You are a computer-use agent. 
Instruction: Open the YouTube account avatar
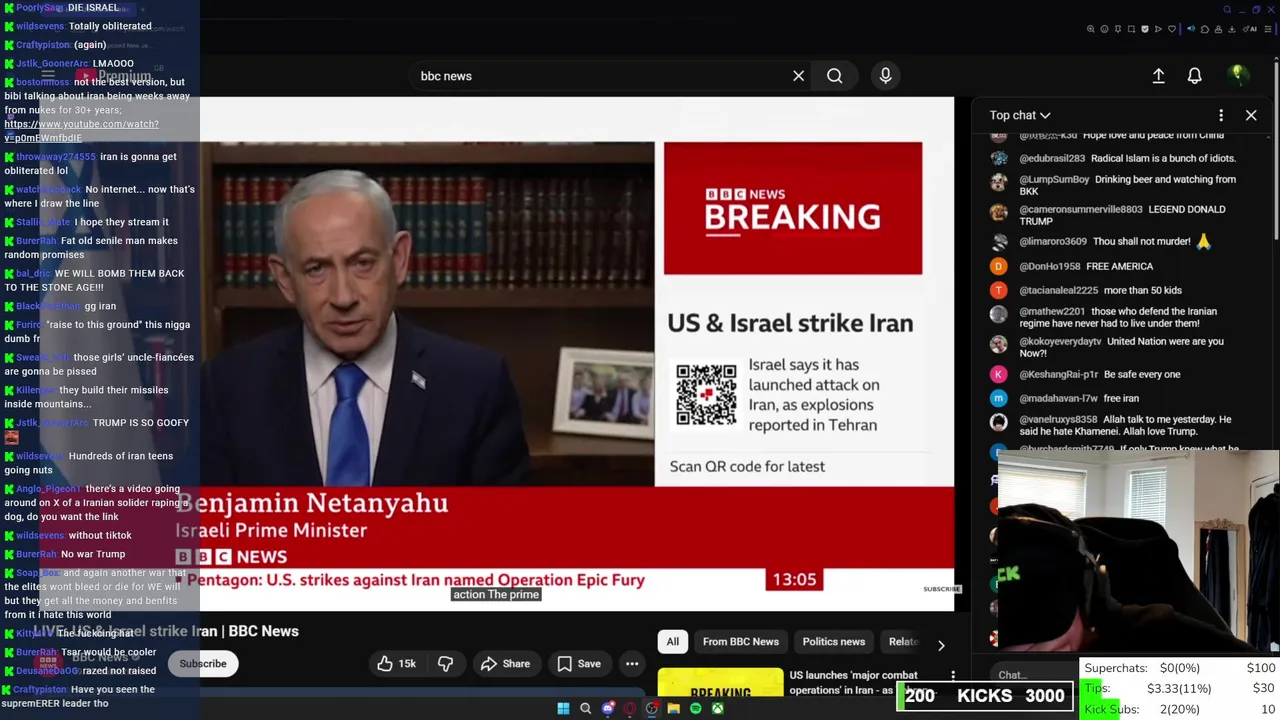[1237, 76]
